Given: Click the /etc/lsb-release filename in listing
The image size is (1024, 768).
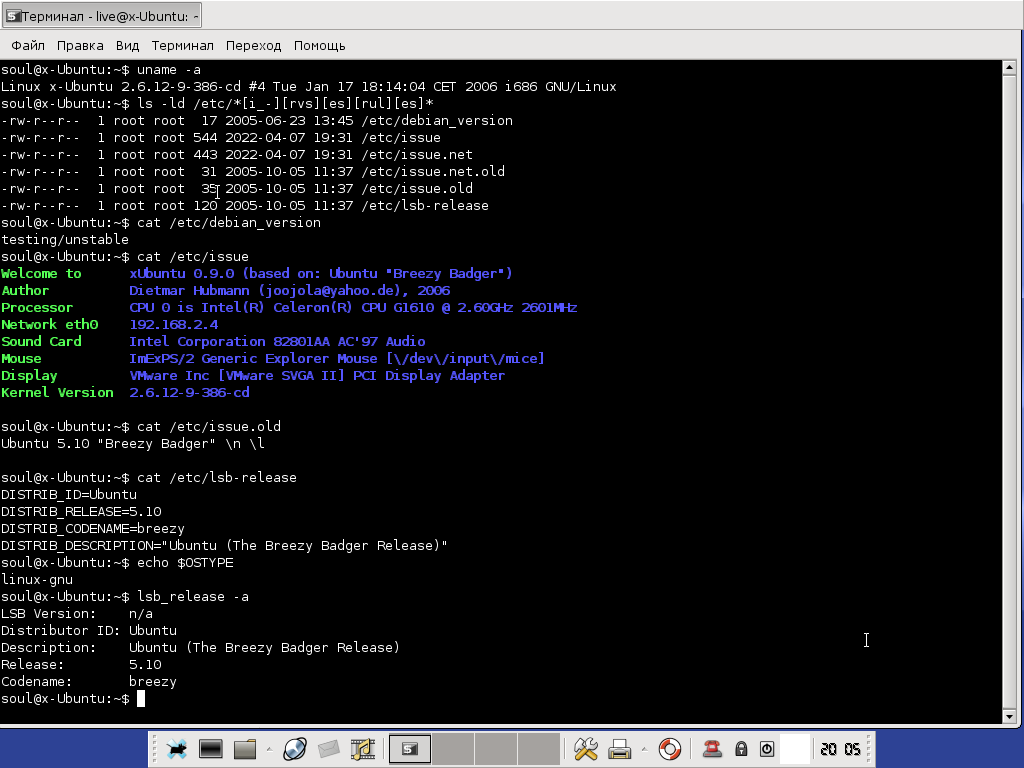Looking at the screenshot, I should [x=424, y=206].
